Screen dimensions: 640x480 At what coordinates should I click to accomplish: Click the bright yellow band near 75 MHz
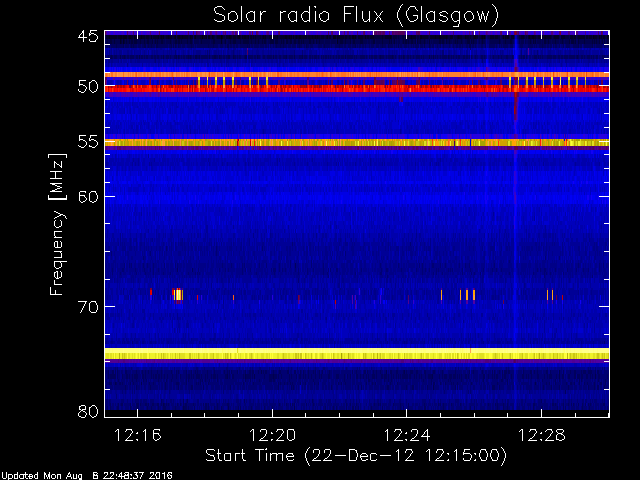click(357, 354)
